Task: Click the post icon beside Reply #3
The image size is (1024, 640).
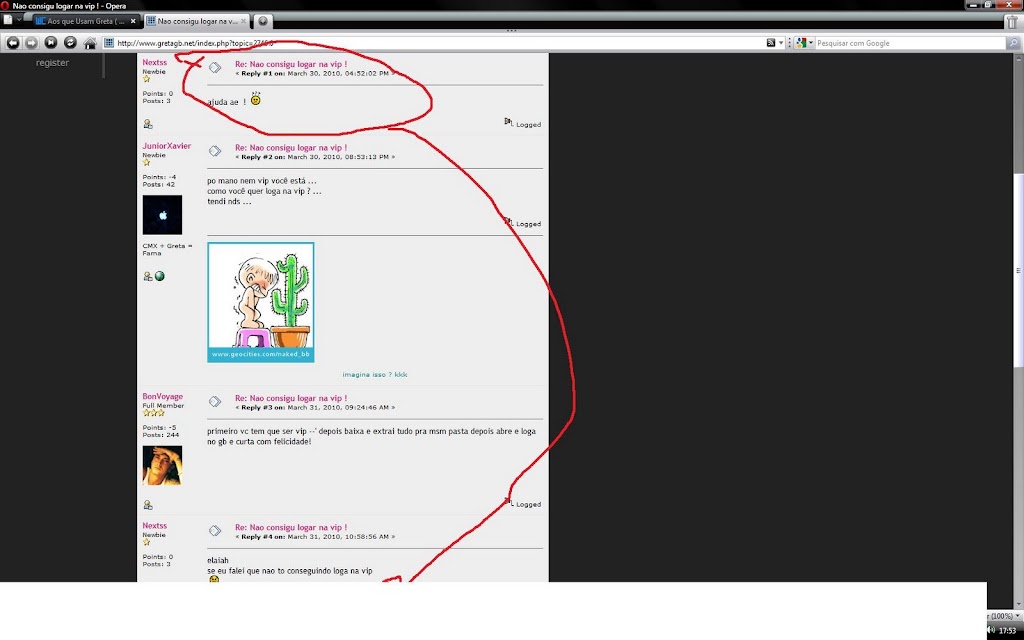Action: (215, 401)
